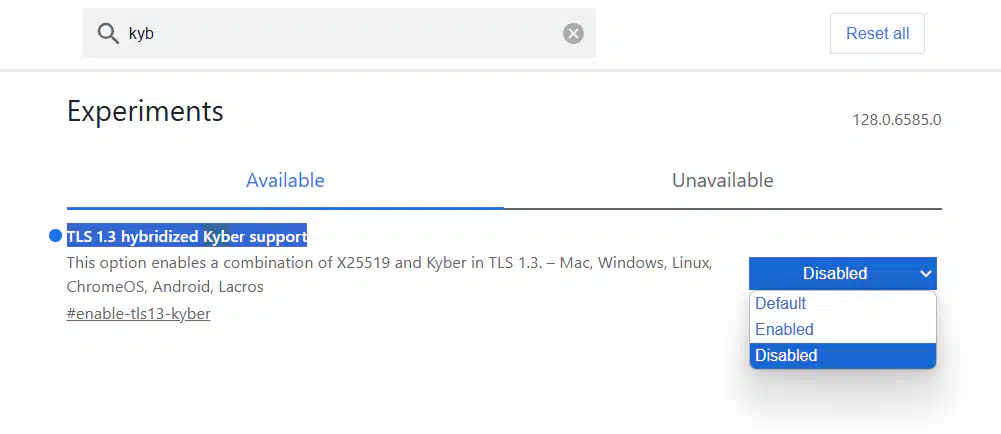This screenshot has width=1001, height=434.
Task: Click the ChromeOS, Android, Lacros platform text
Action: pyautogui.click(x=165, y=287)
